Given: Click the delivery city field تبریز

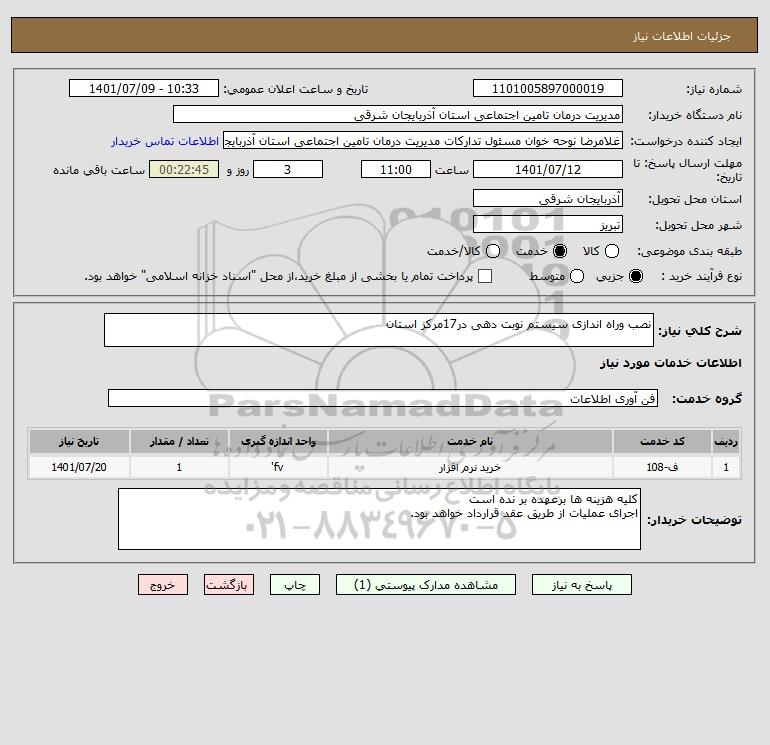Looking at the screenshot, I should click(548, 224).
